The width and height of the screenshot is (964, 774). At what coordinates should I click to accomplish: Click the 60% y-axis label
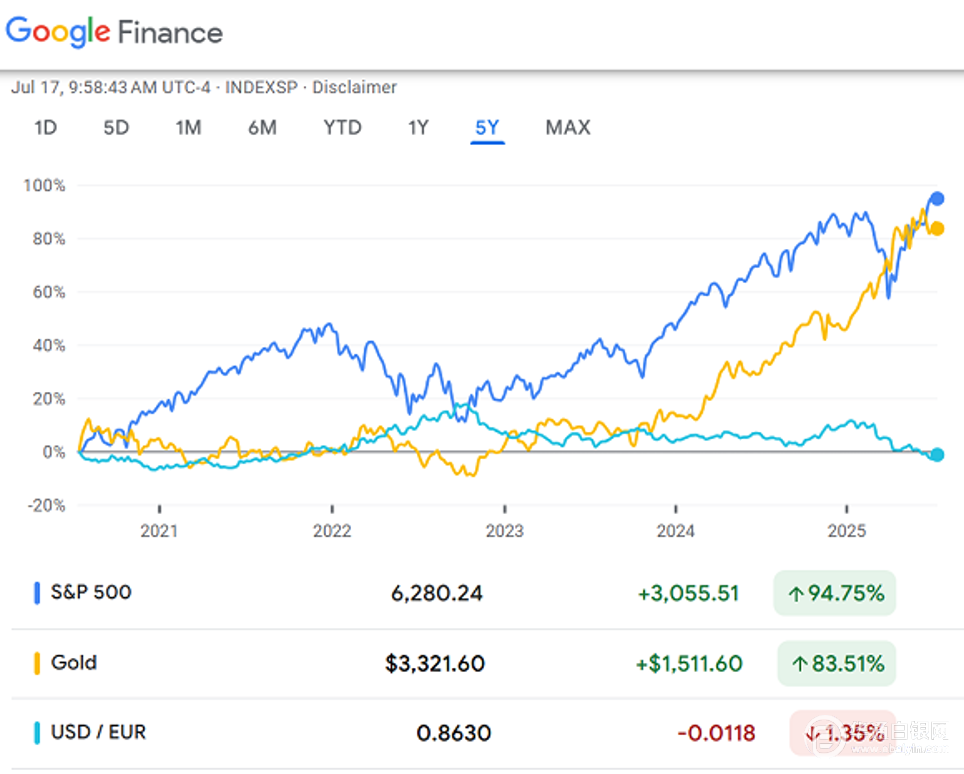49,291
